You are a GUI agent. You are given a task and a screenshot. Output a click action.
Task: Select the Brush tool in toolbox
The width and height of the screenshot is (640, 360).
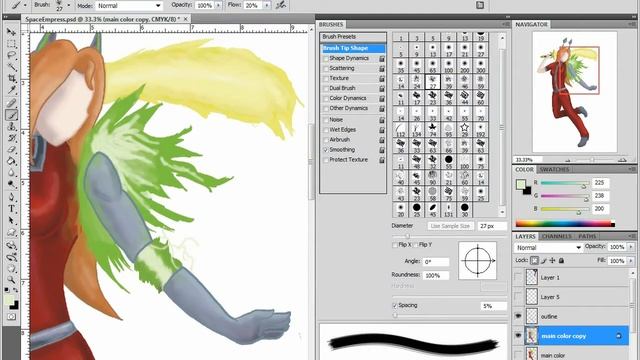pos(11,115)
